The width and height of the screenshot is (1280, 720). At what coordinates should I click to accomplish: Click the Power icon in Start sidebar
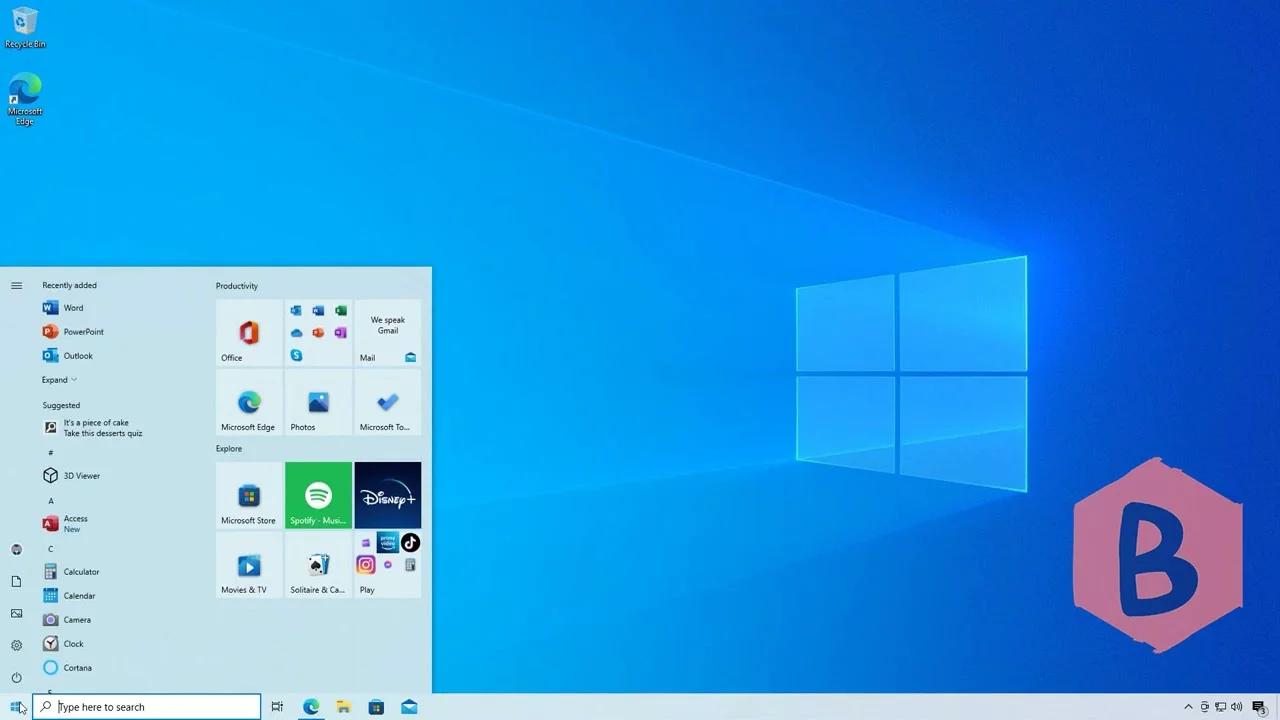click(x=16, y=677)
